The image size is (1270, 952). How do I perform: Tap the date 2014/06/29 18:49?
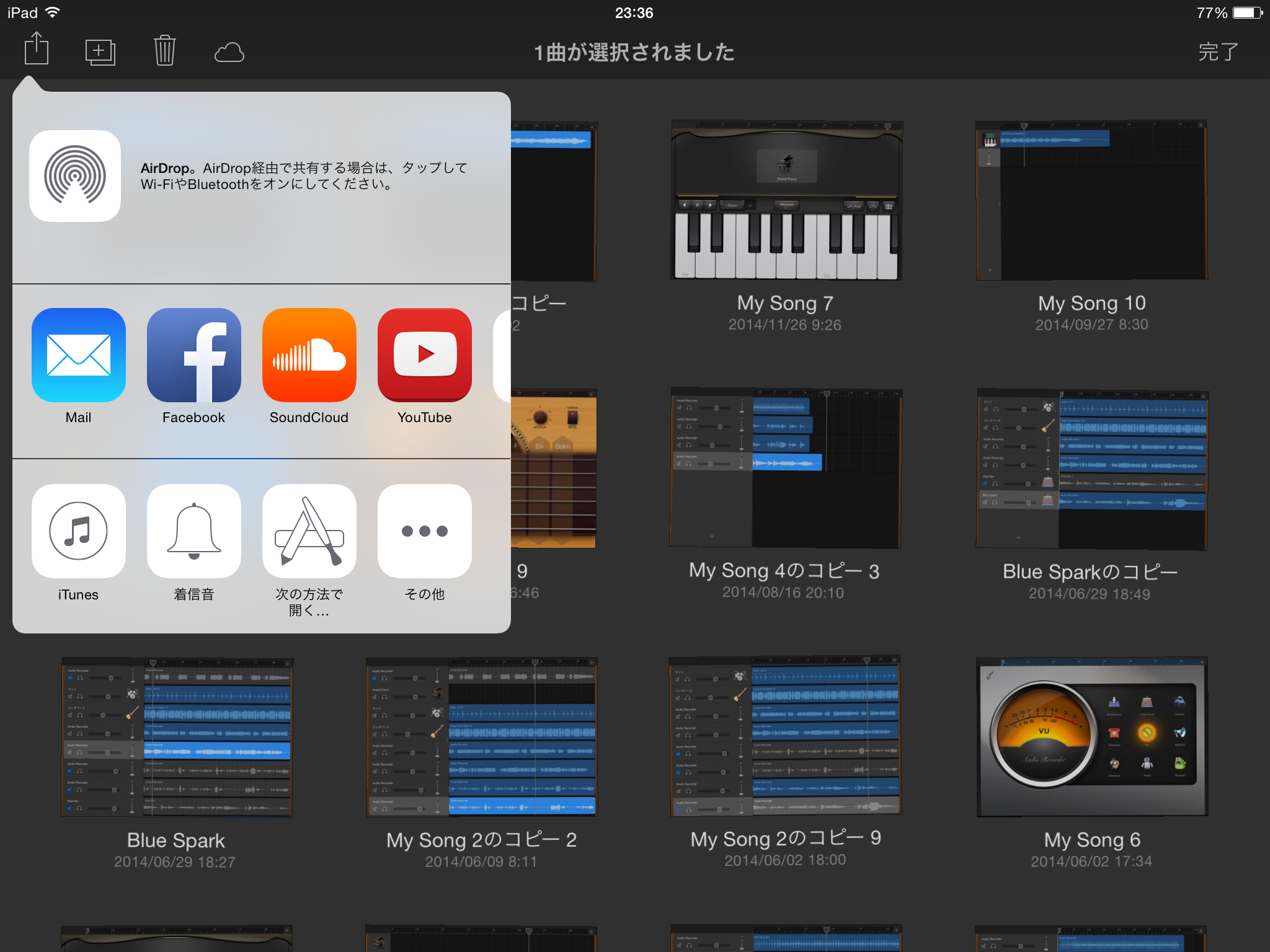pos(1090,594)
